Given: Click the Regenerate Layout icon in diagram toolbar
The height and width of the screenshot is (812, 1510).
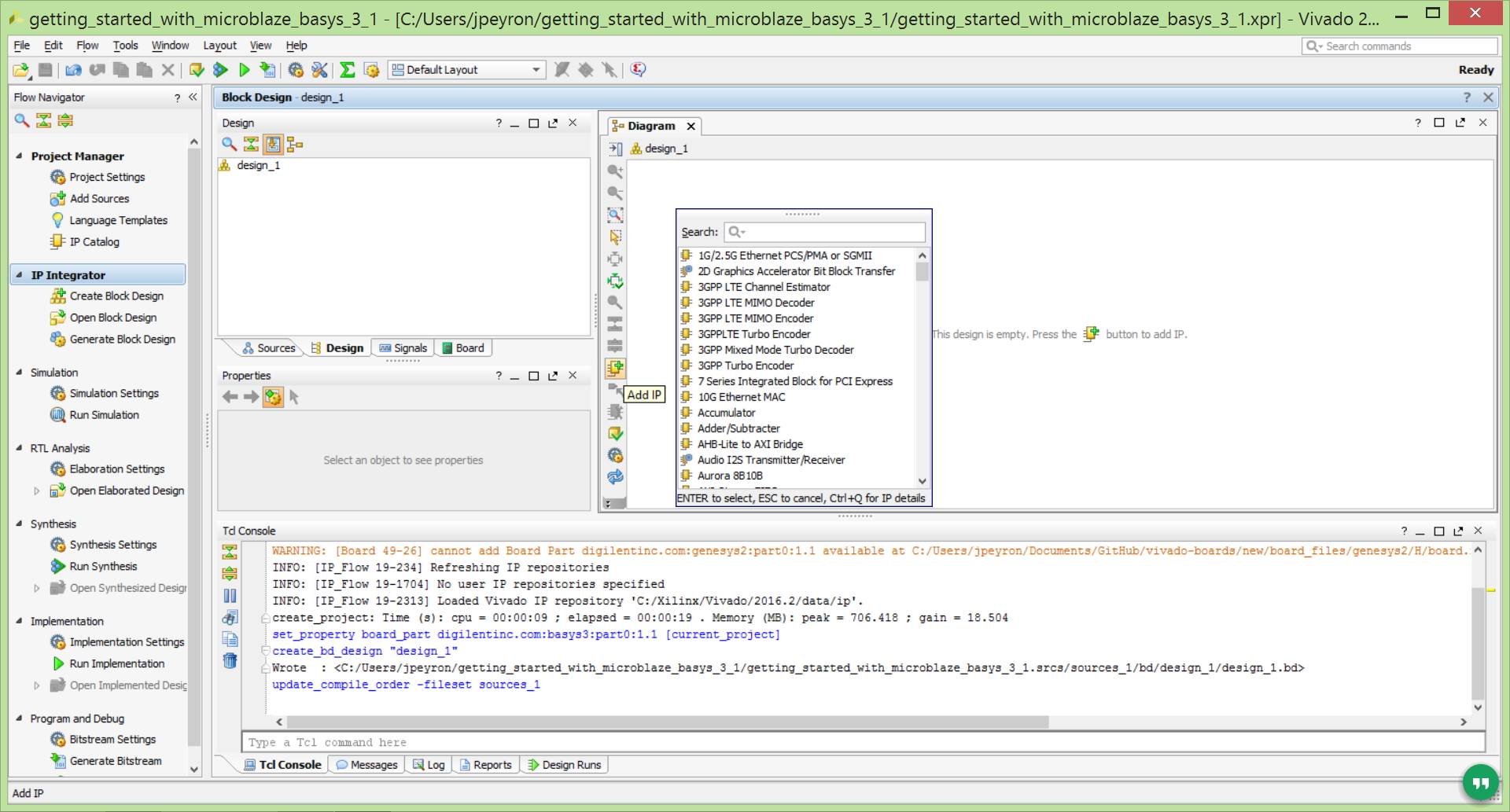Looking at the screenshot, I should click(615, 477).
